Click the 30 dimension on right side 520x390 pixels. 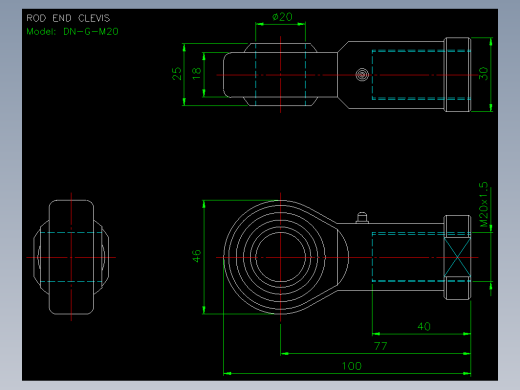[x=483, y=73]
